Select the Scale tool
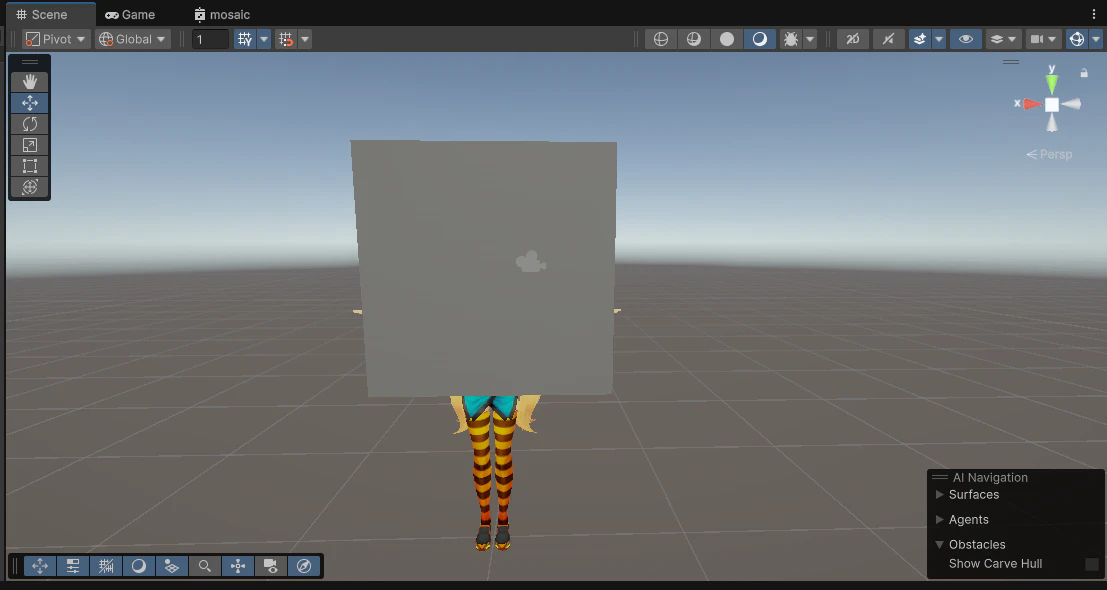 pyautogui.click(x=30, y=145)
